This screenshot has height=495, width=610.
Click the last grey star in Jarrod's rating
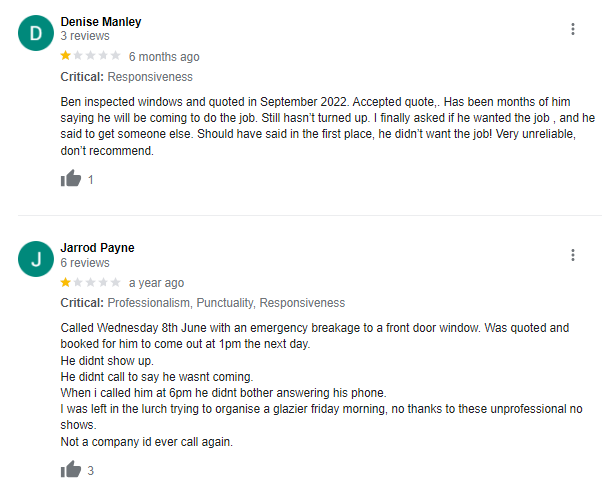point(116,282)
